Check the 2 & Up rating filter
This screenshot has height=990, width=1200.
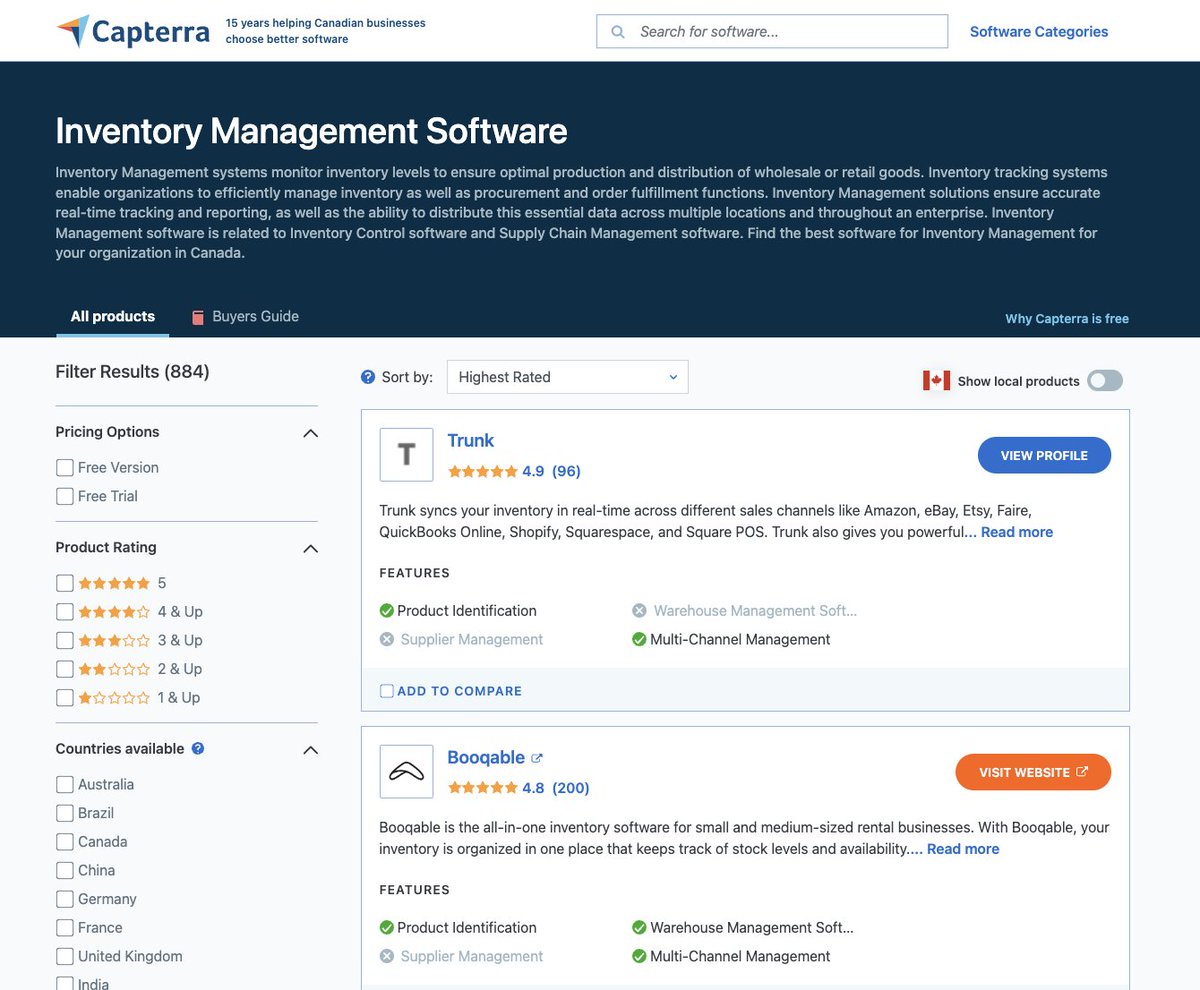[x=65, y=669]
